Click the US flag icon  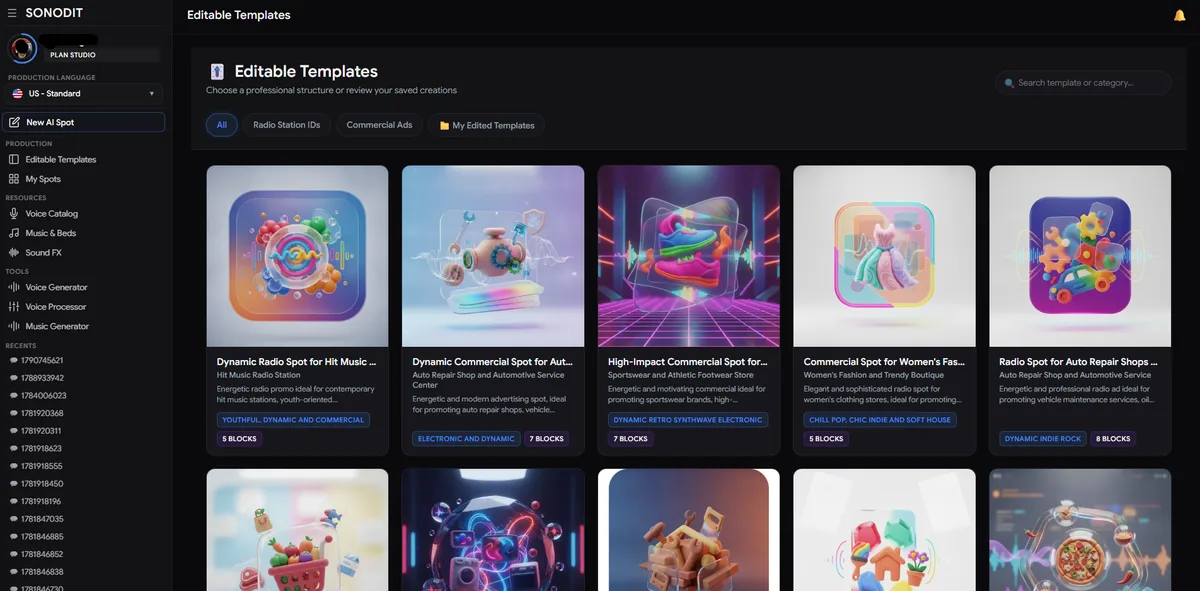point(18,94)
